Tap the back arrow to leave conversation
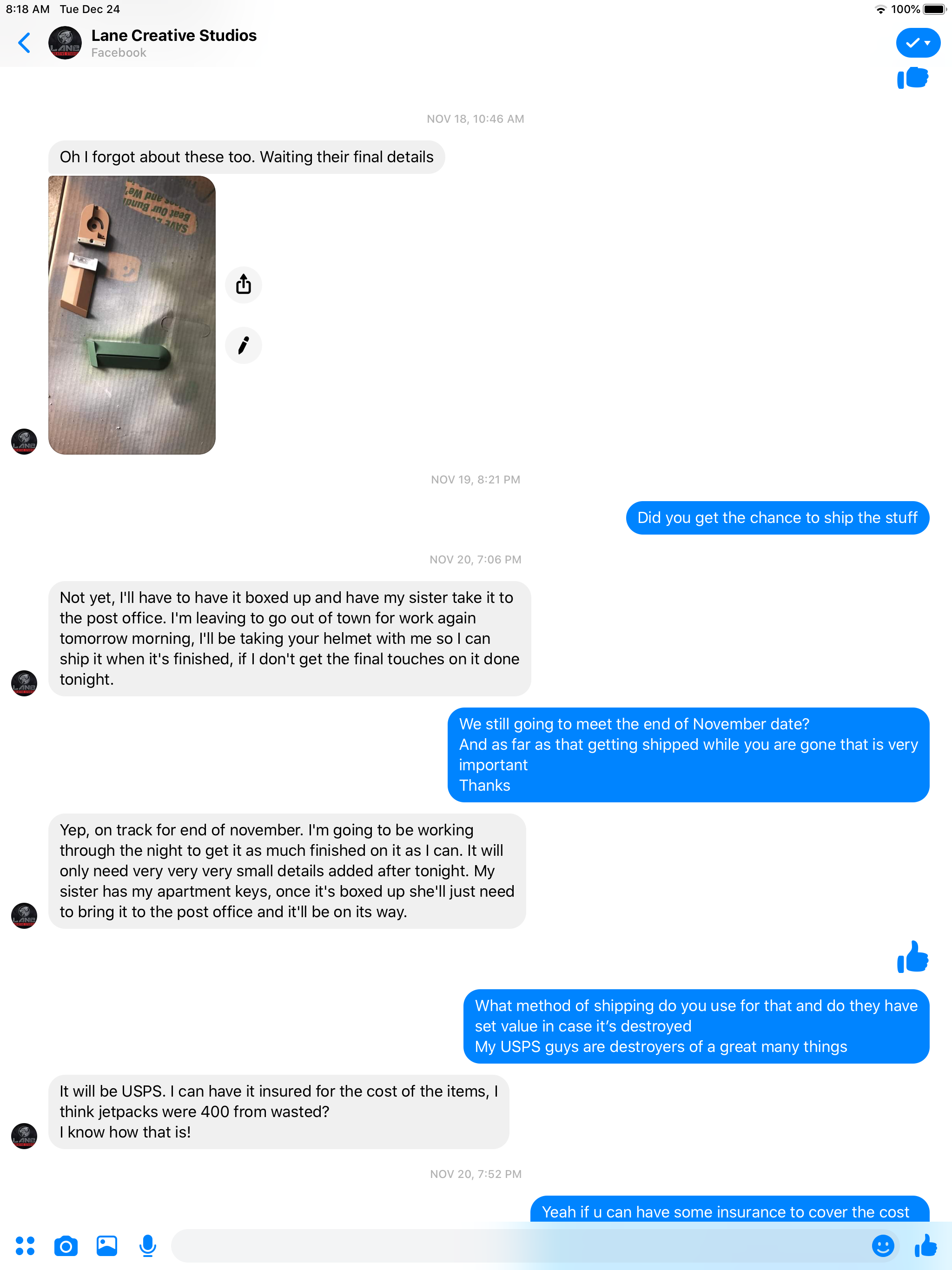 [24, 43]
